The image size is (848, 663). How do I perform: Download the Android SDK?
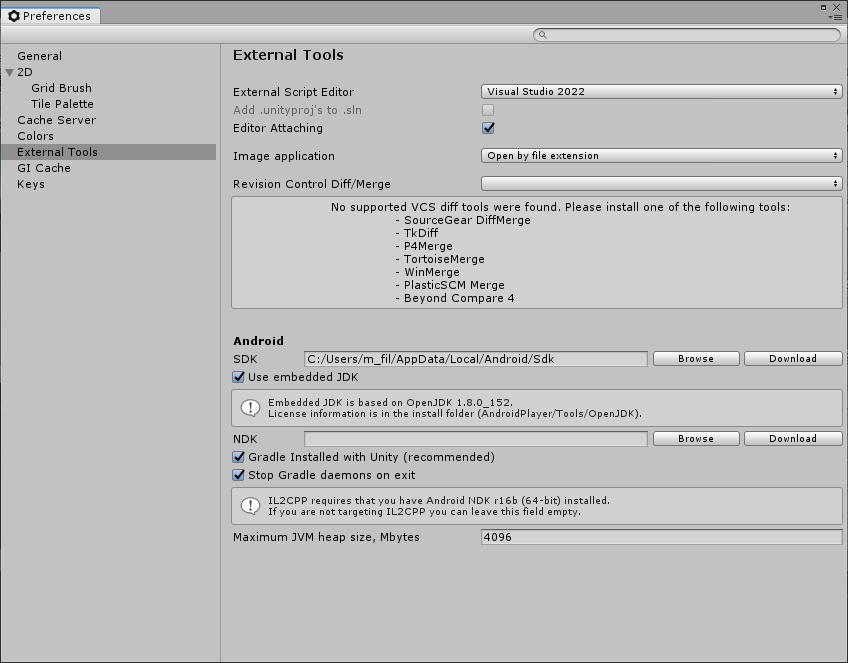pos(793,359)
